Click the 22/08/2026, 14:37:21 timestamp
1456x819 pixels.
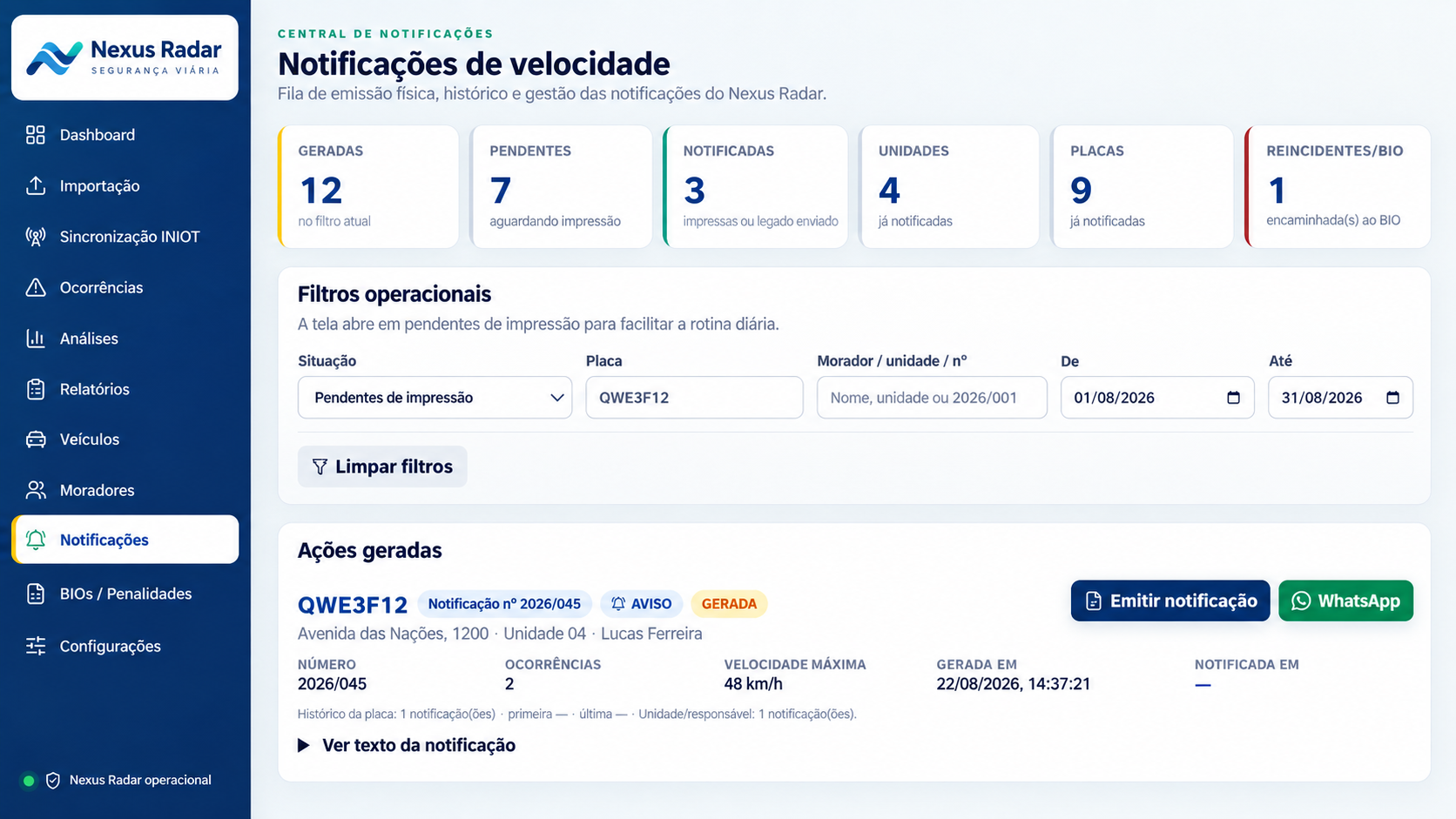[x=1014, y=684]
